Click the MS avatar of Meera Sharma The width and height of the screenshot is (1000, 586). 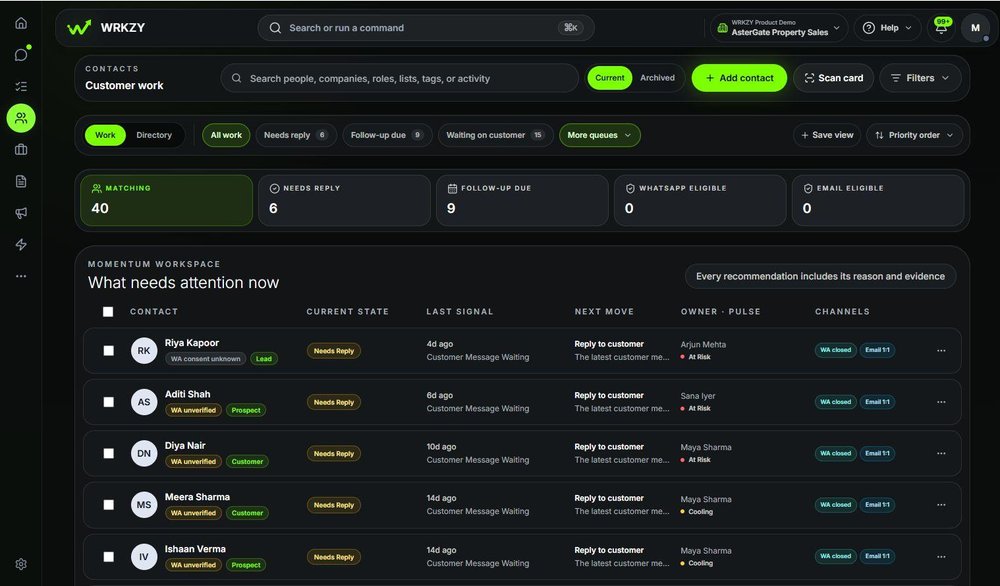coord(144,505)
